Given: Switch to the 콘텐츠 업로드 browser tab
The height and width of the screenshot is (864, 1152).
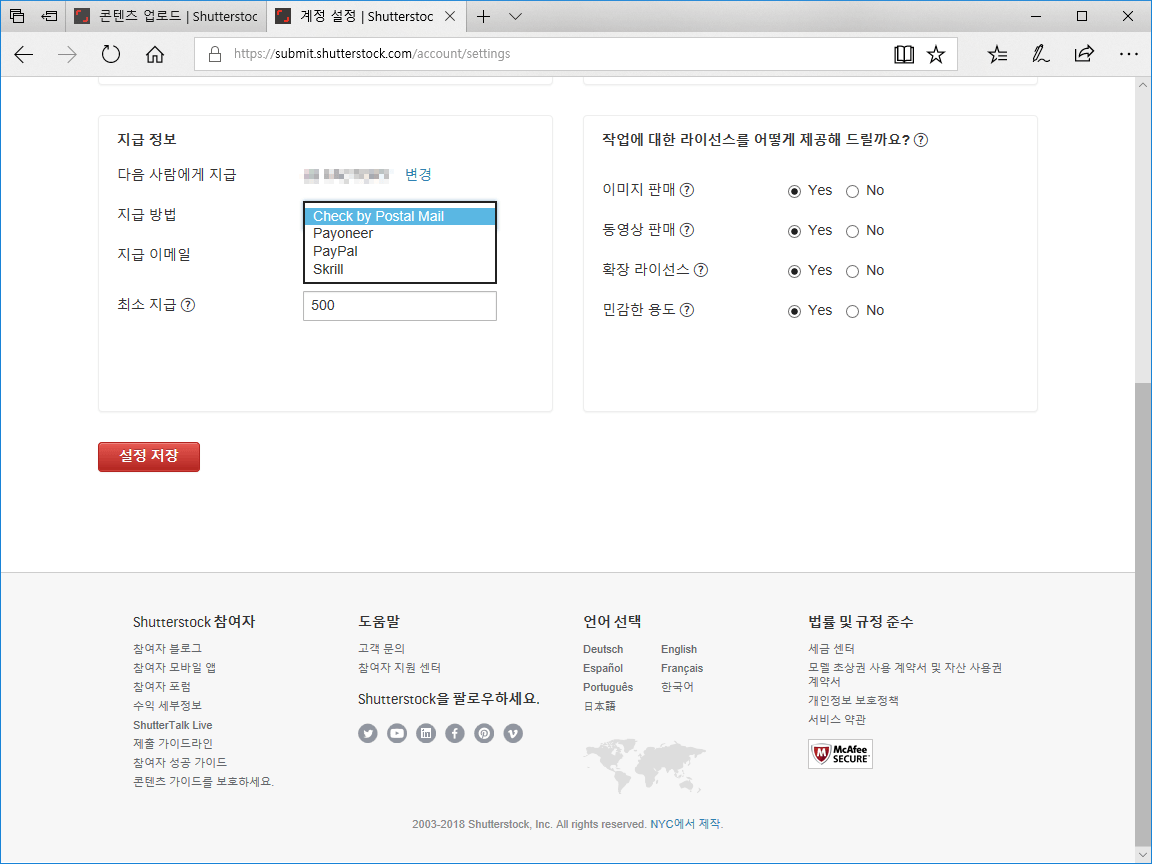Looking at the screenshot, I should pos(166,16).
